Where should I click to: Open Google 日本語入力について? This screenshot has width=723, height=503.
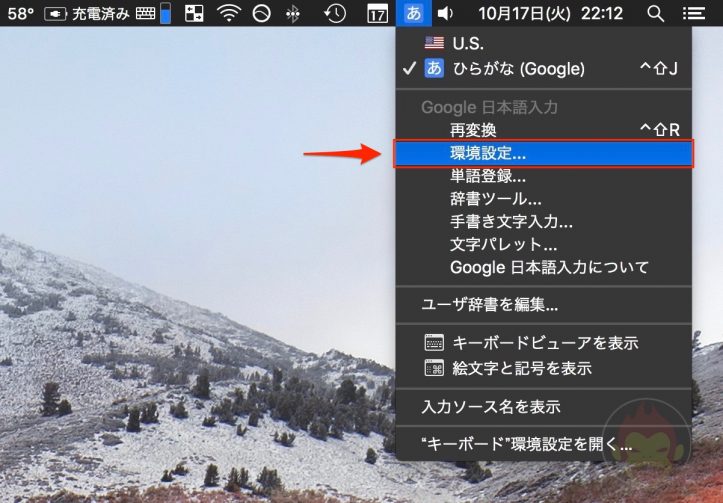(x=544, y=267)
